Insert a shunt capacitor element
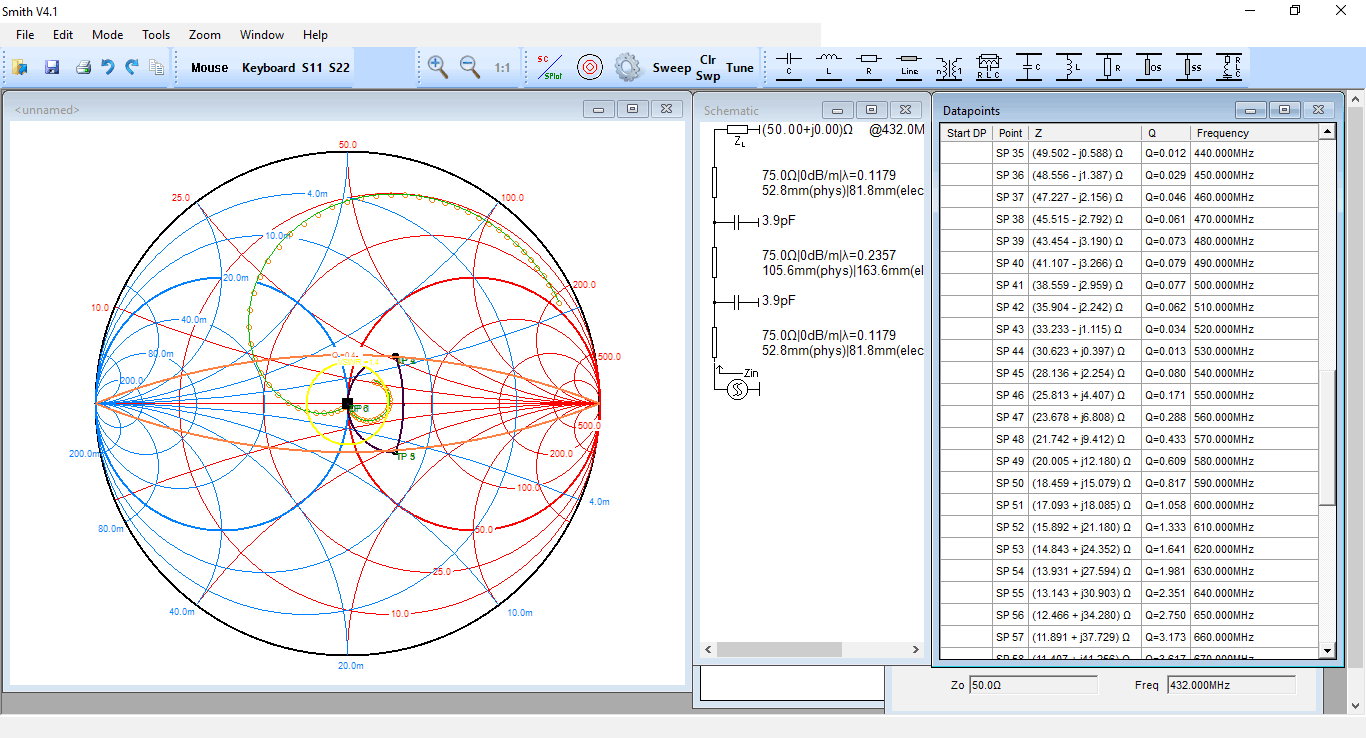This screenshot has height=738, width=1366. click(x=1029, y=67)
